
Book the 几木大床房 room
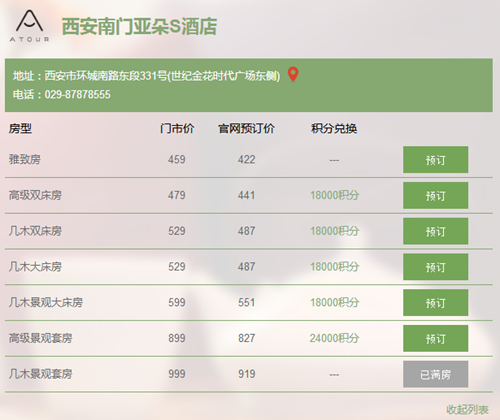coord(435,267)
